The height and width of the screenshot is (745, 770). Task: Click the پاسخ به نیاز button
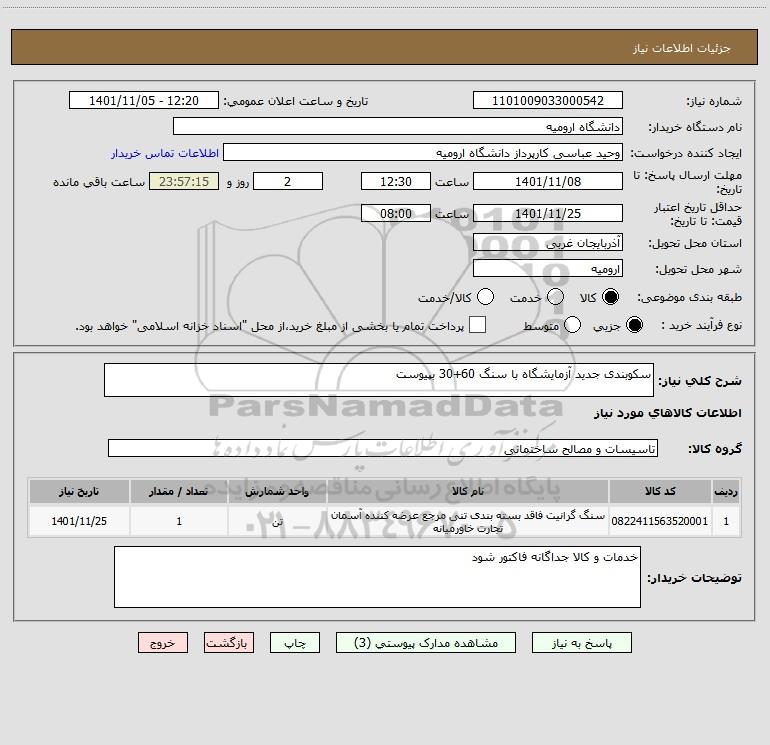[x=582, y=643]
